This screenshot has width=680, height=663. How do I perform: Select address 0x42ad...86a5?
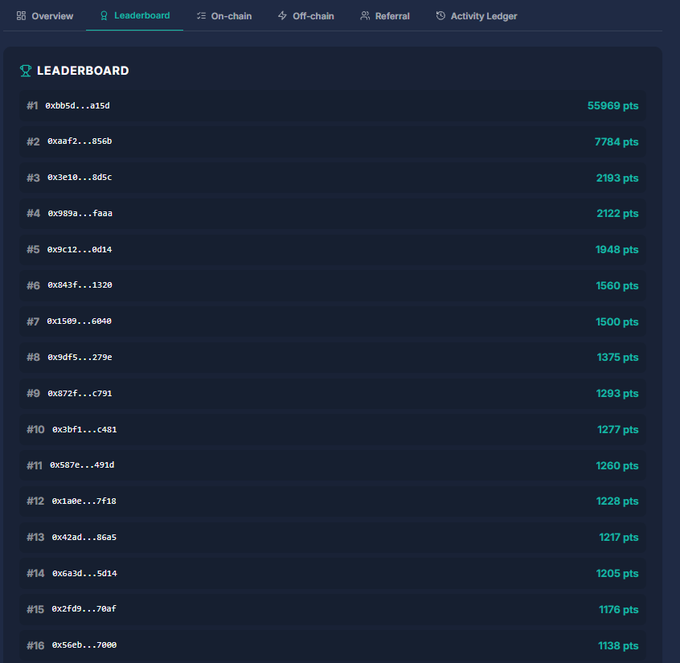click(x=84, y=537)
